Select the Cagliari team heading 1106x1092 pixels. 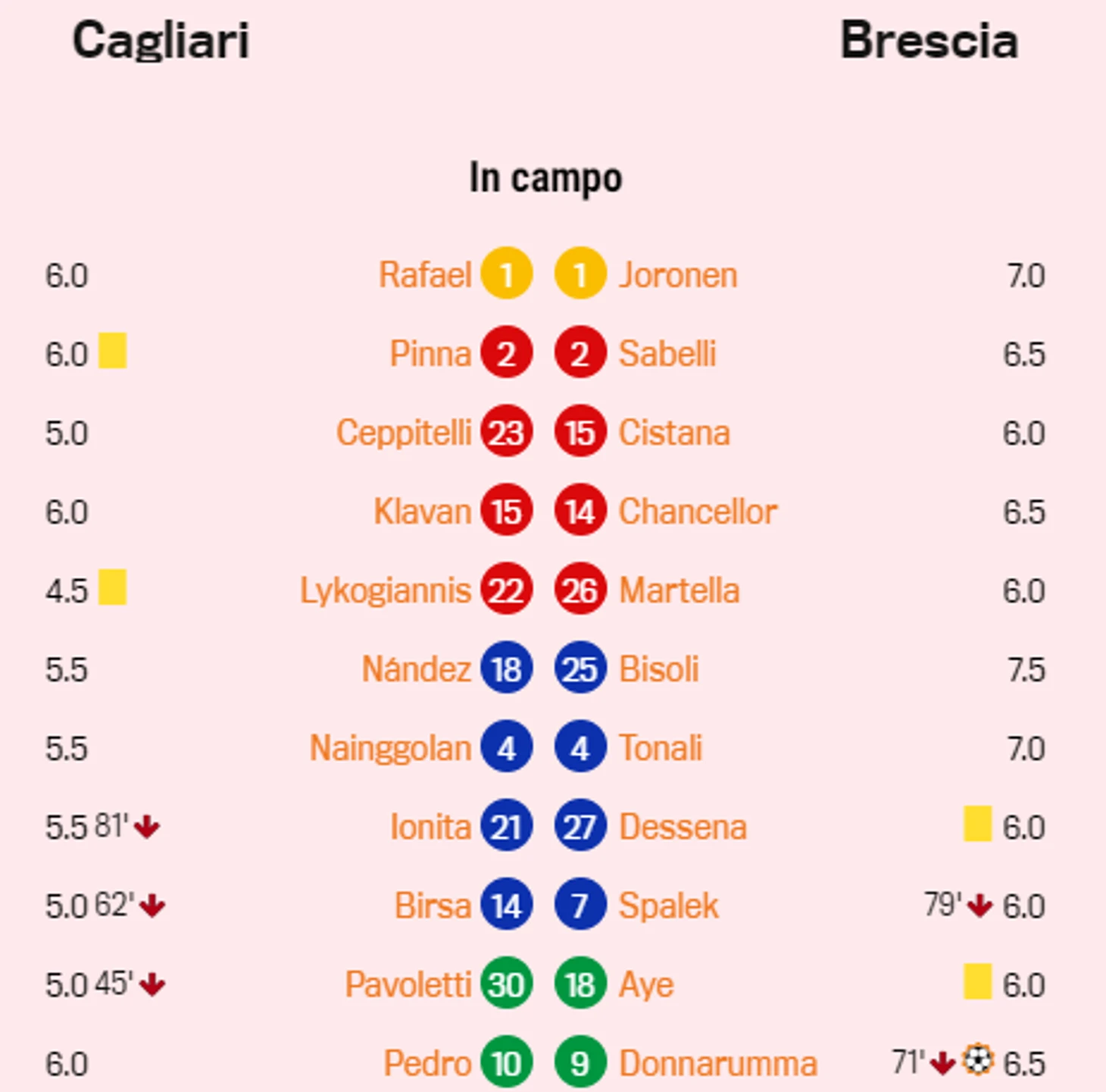pos(161,42)
